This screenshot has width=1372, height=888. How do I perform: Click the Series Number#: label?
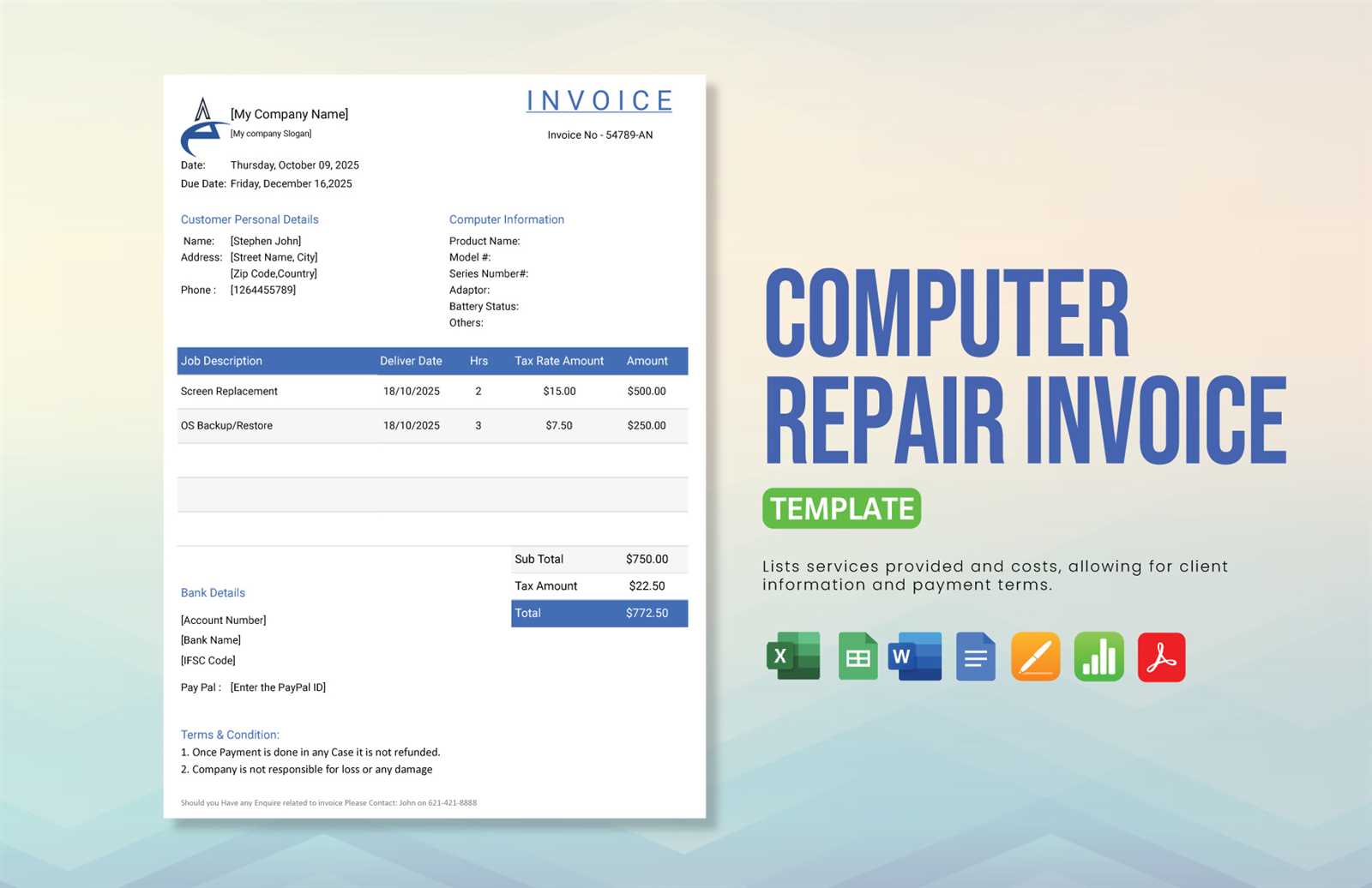[489, 274]
